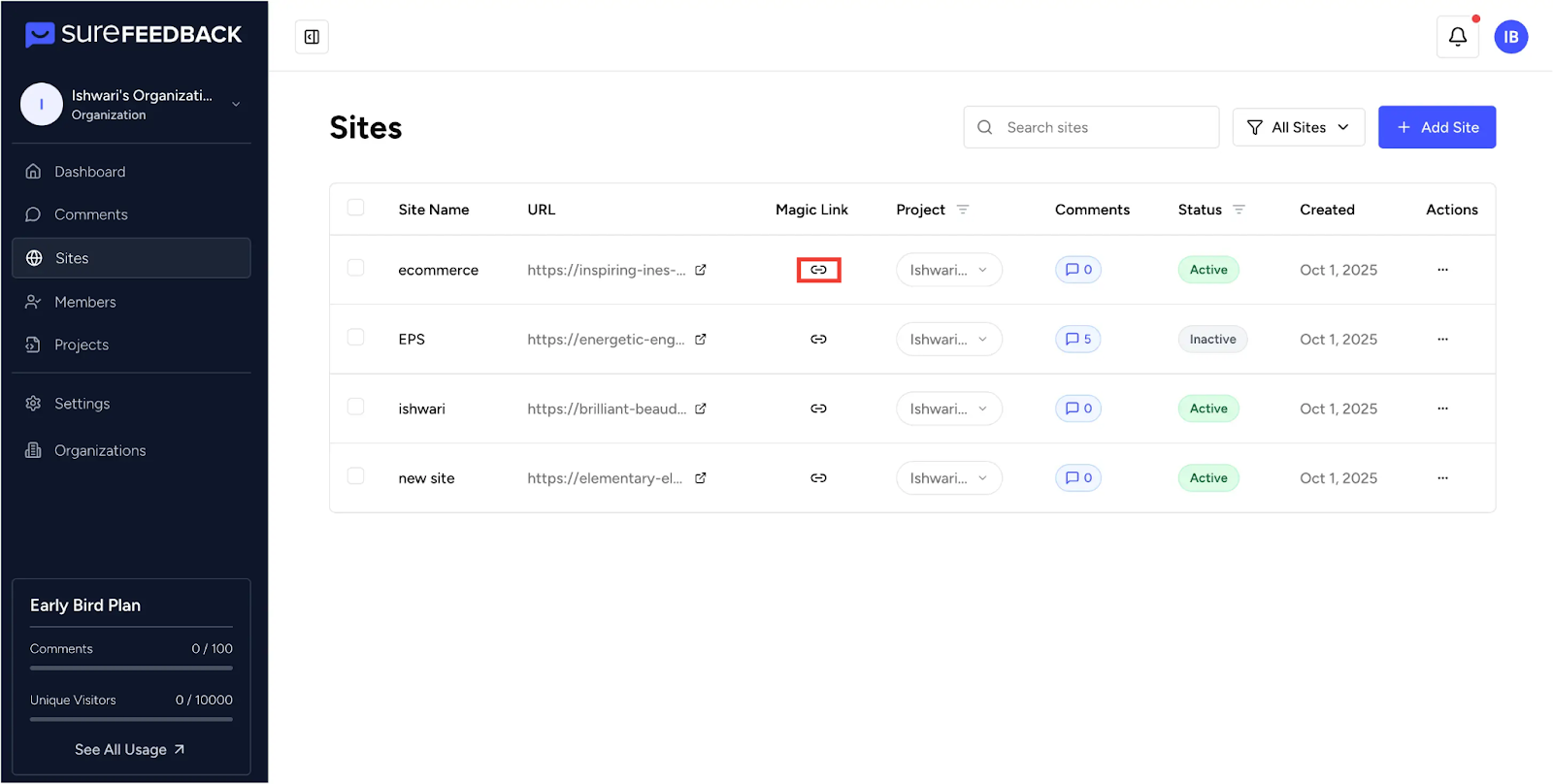The image size is (1553, 784).
Task: Go to Dashboard in the sidebar
Action: pos(89,172)
